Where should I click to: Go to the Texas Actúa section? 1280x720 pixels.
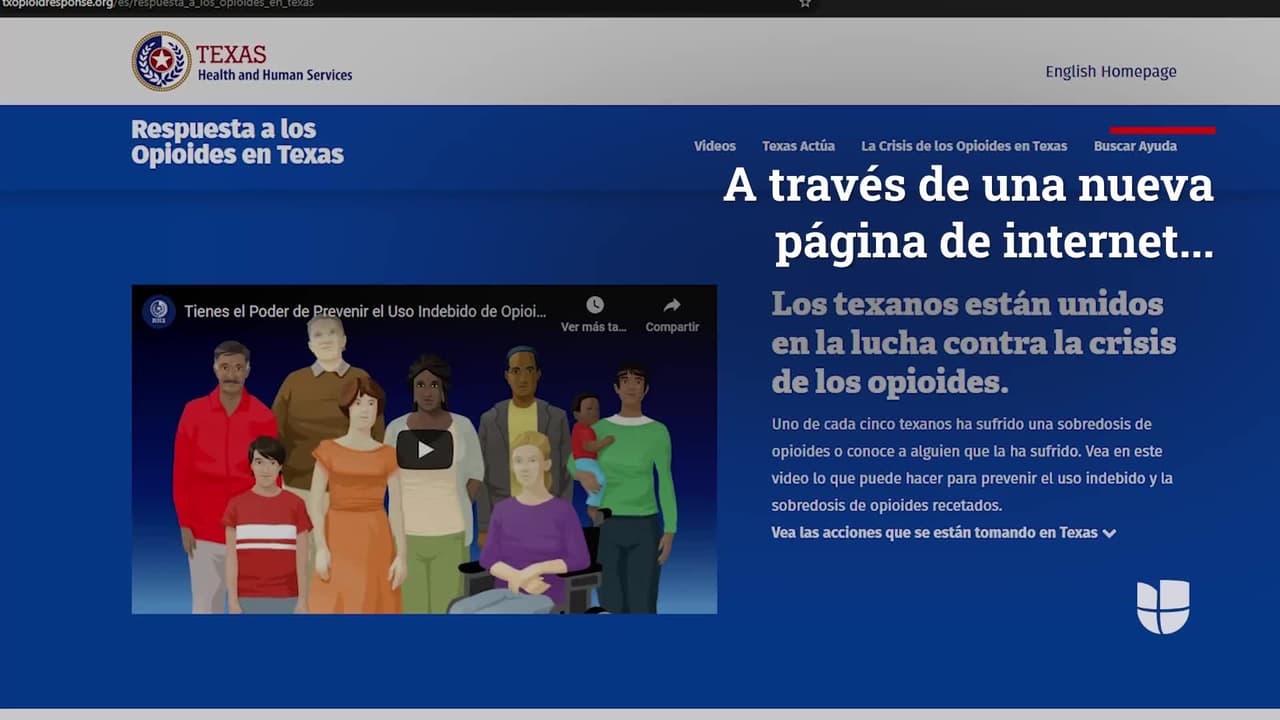point(798,146)
